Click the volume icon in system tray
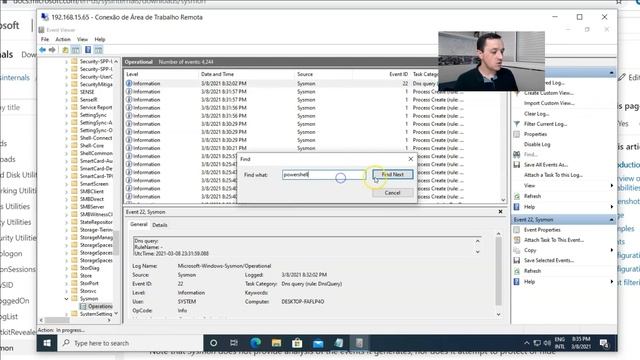 click(547, 343)
